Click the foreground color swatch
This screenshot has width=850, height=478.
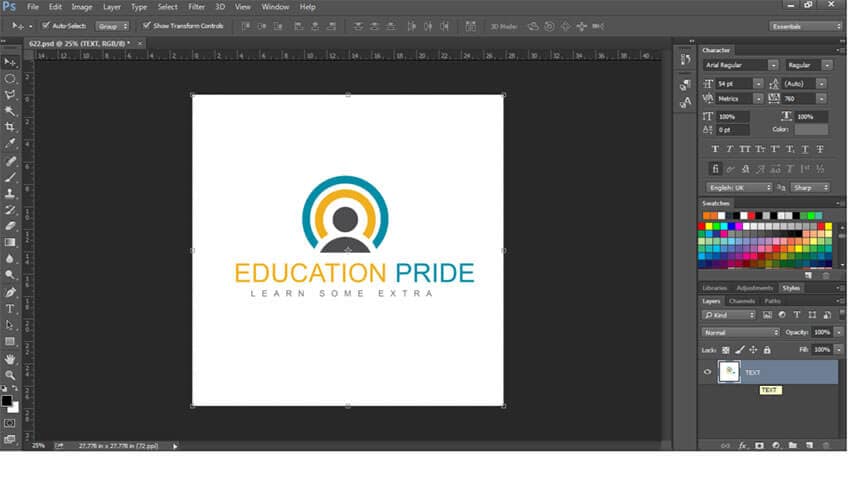(7, 401)
